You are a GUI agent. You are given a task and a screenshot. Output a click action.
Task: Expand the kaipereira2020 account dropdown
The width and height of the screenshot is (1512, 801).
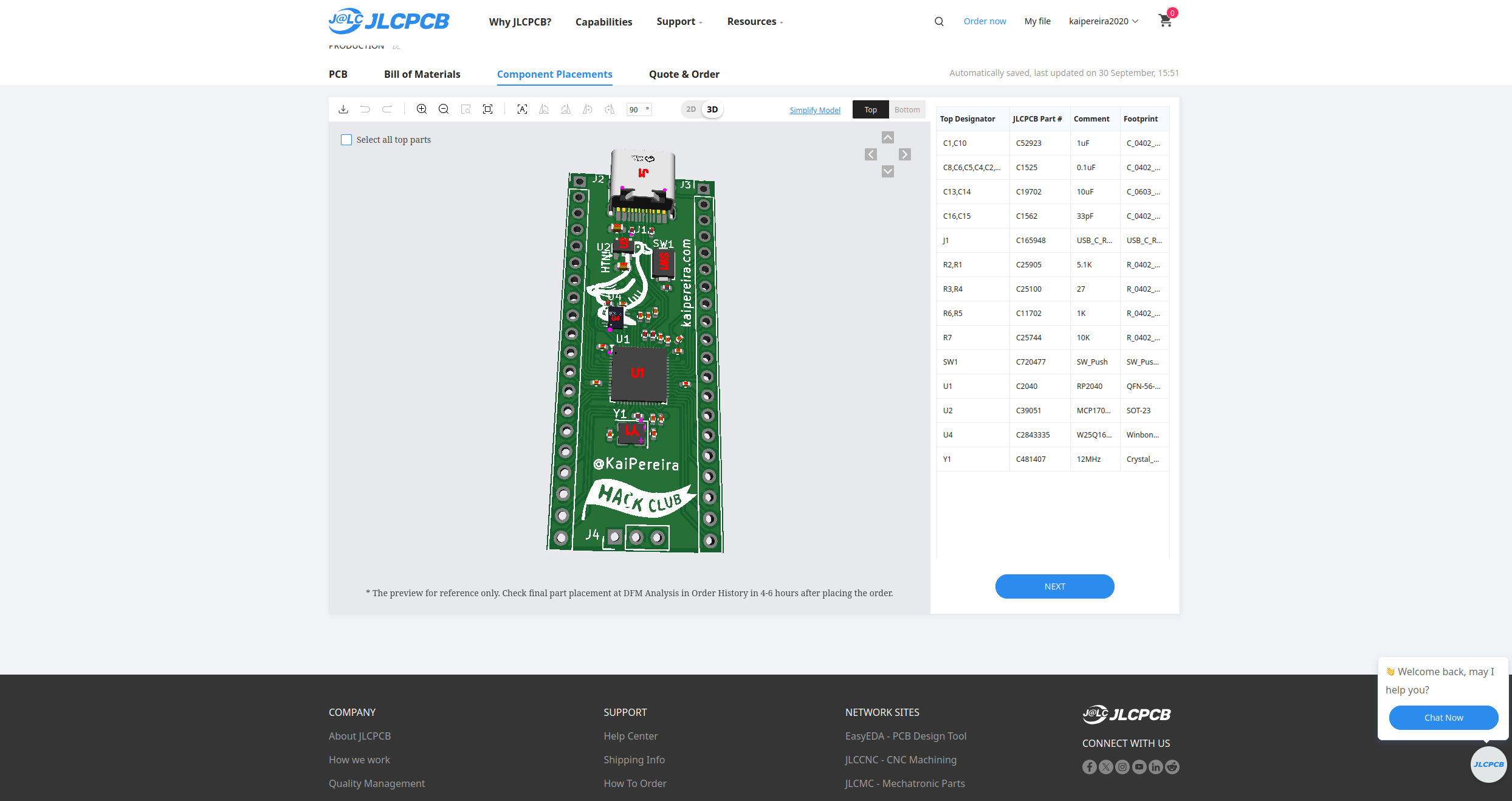1103,21
